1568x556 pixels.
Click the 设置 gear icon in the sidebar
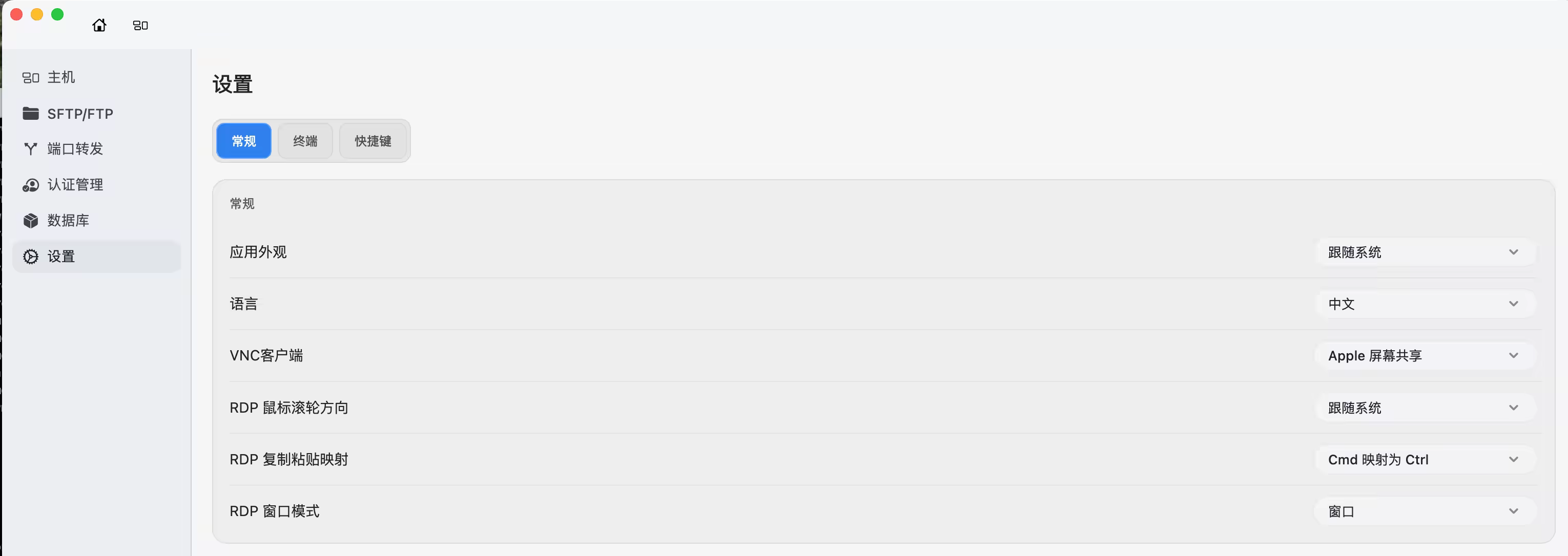click(30, 256)
